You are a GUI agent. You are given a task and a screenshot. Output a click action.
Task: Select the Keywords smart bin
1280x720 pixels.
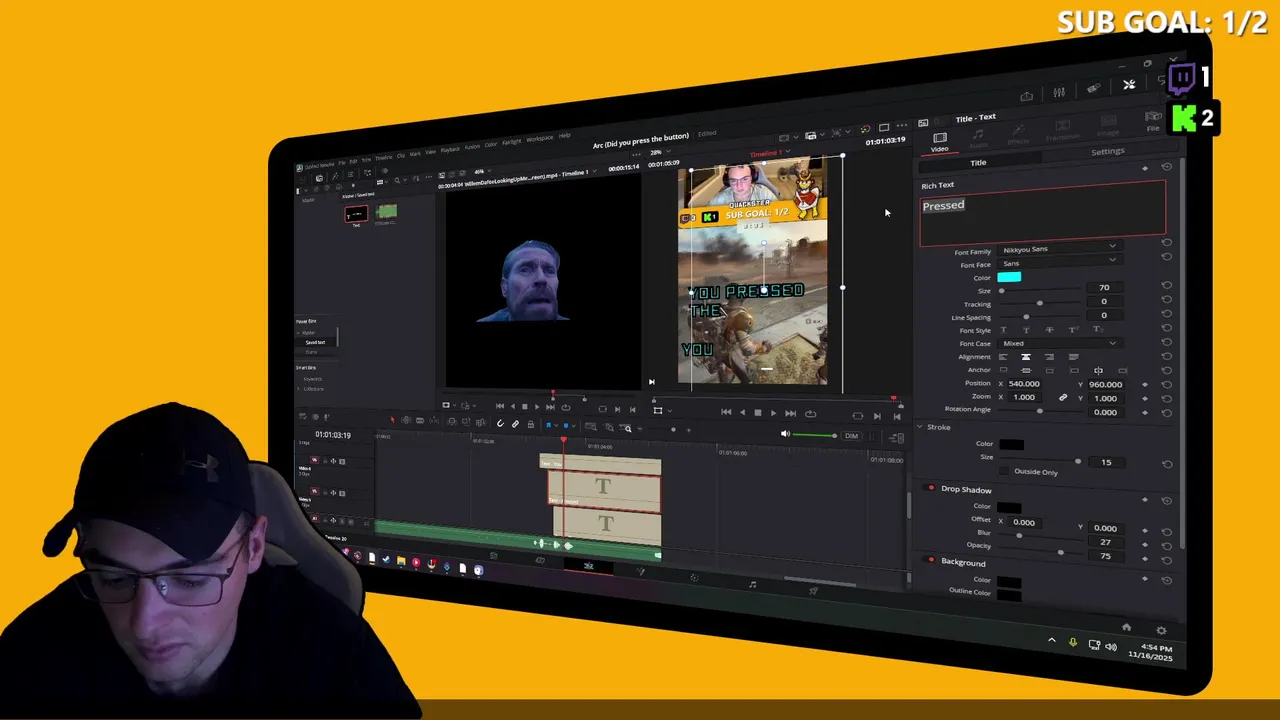(313, 379)
